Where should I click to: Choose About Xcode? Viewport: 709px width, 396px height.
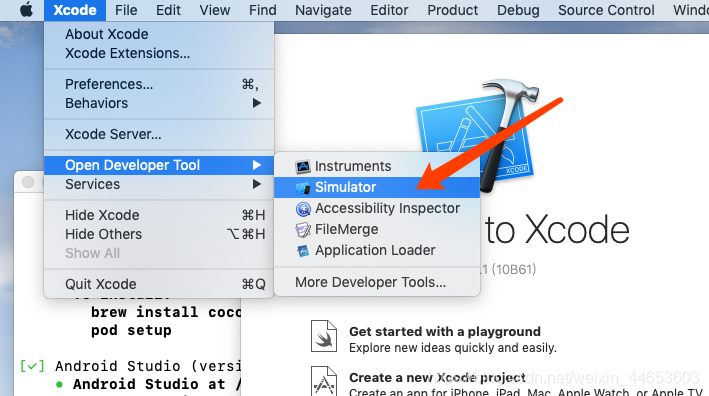pyautogui.click(x=159, y=34)
